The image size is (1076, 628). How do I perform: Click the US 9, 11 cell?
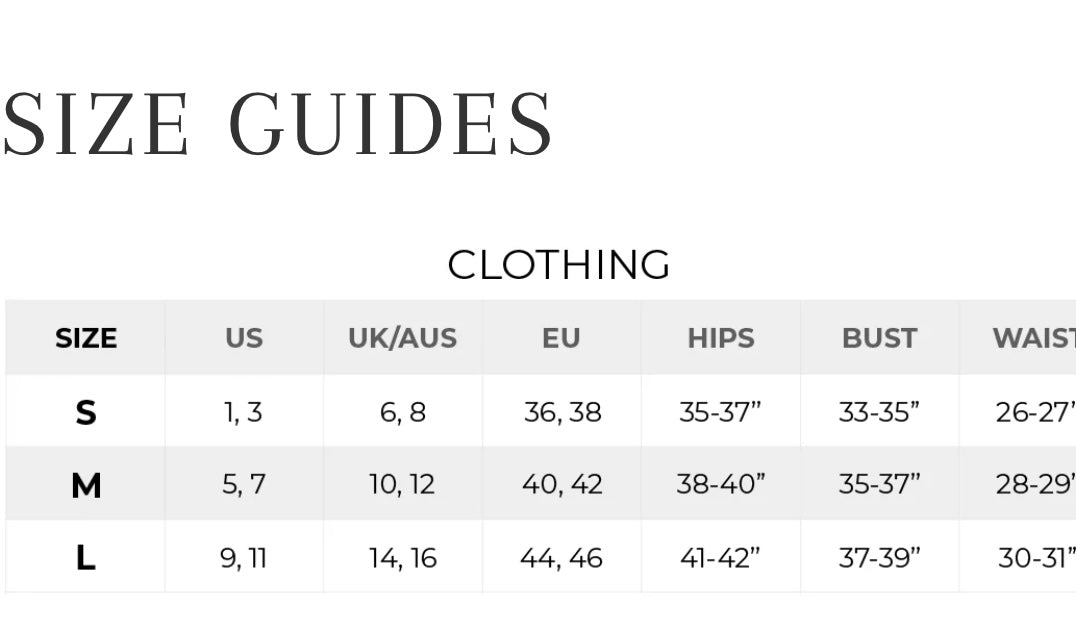coord(243,558)
